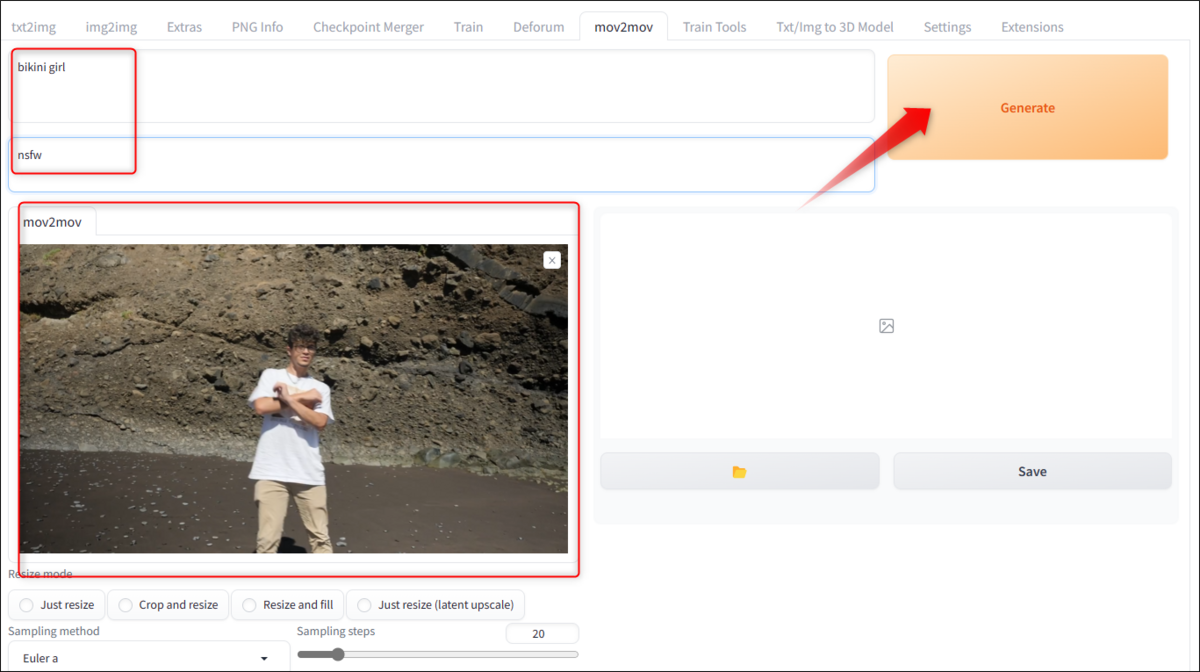Edit the negative prompt nsfw field
This screenshot has height=672, width=1200.
point(440,163)
